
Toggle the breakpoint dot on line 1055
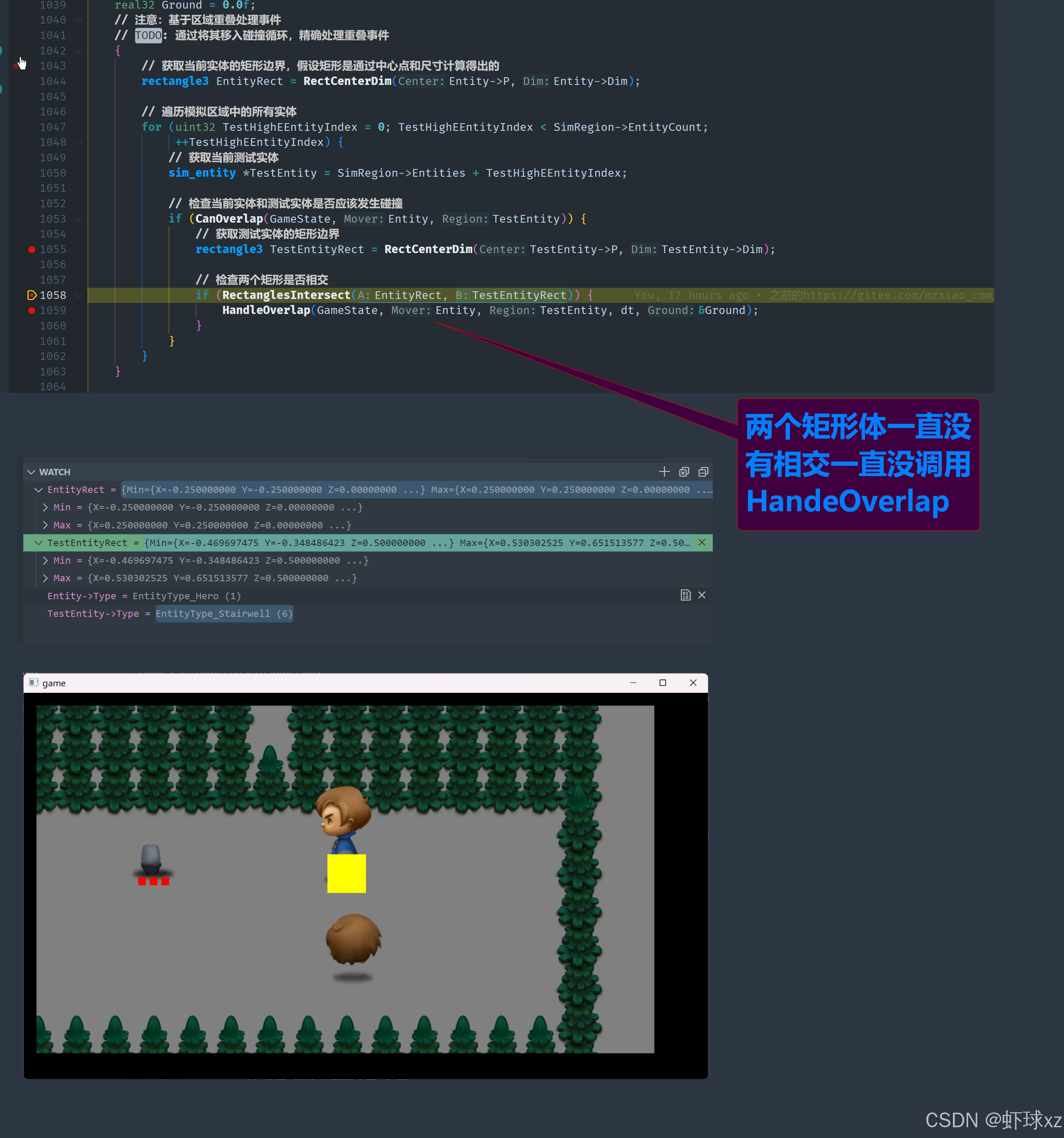31,249
